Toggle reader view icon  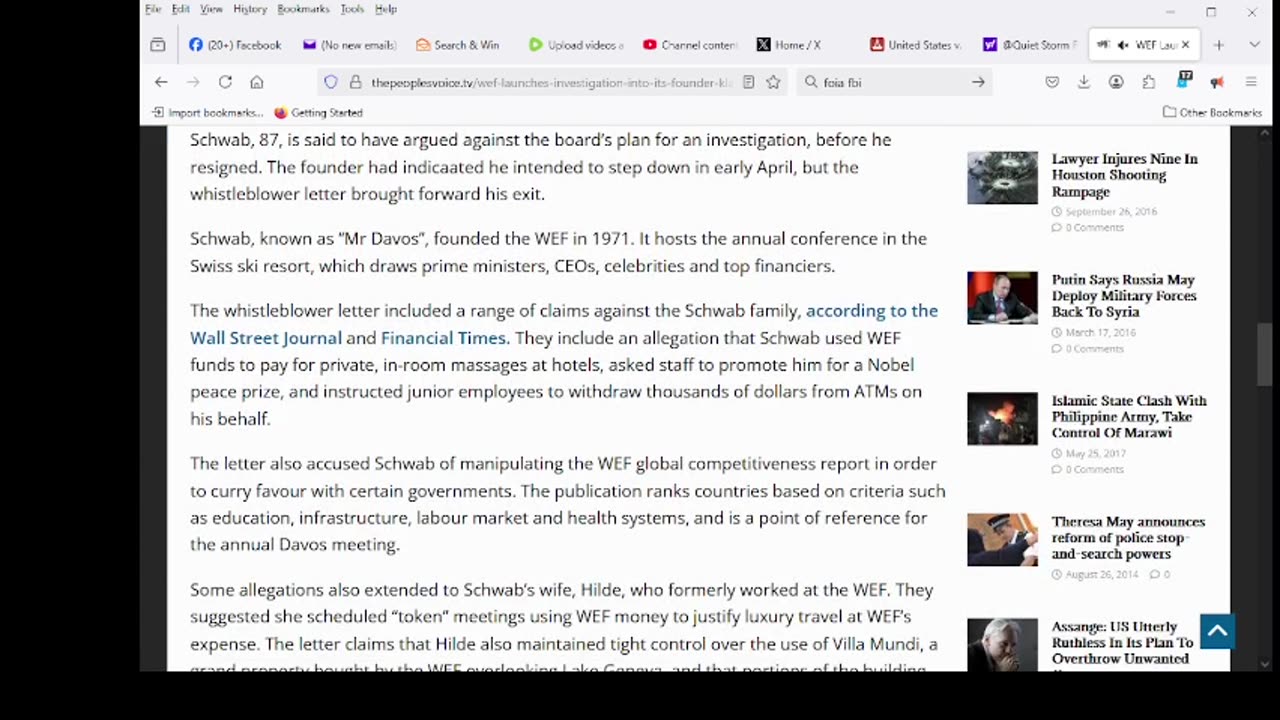click(x=748, y=82)
